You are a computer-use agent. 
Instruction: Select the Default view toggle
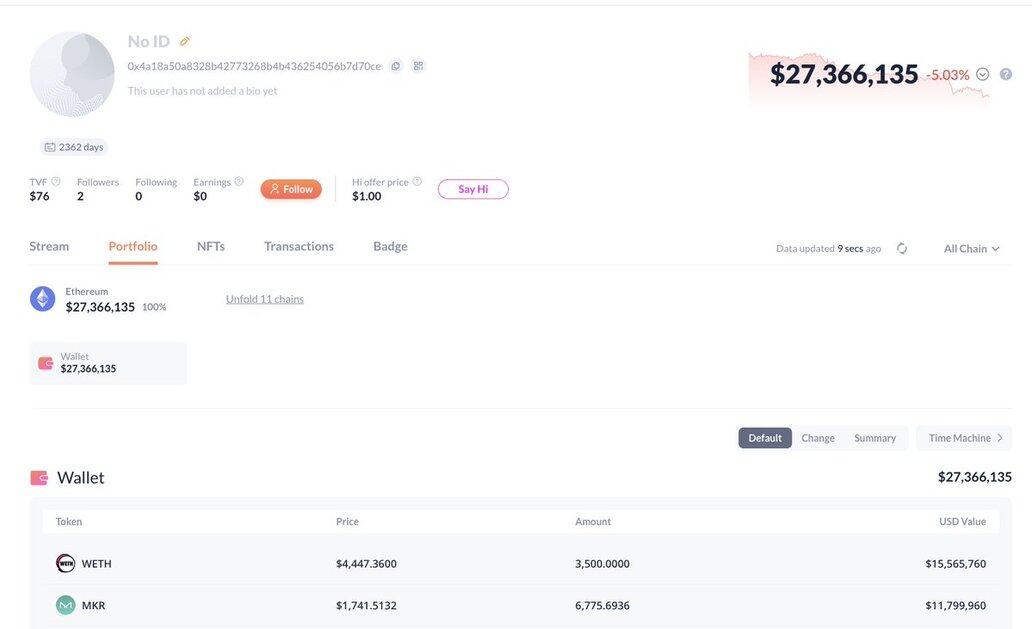pyautogui.click(x=765, y=438)
